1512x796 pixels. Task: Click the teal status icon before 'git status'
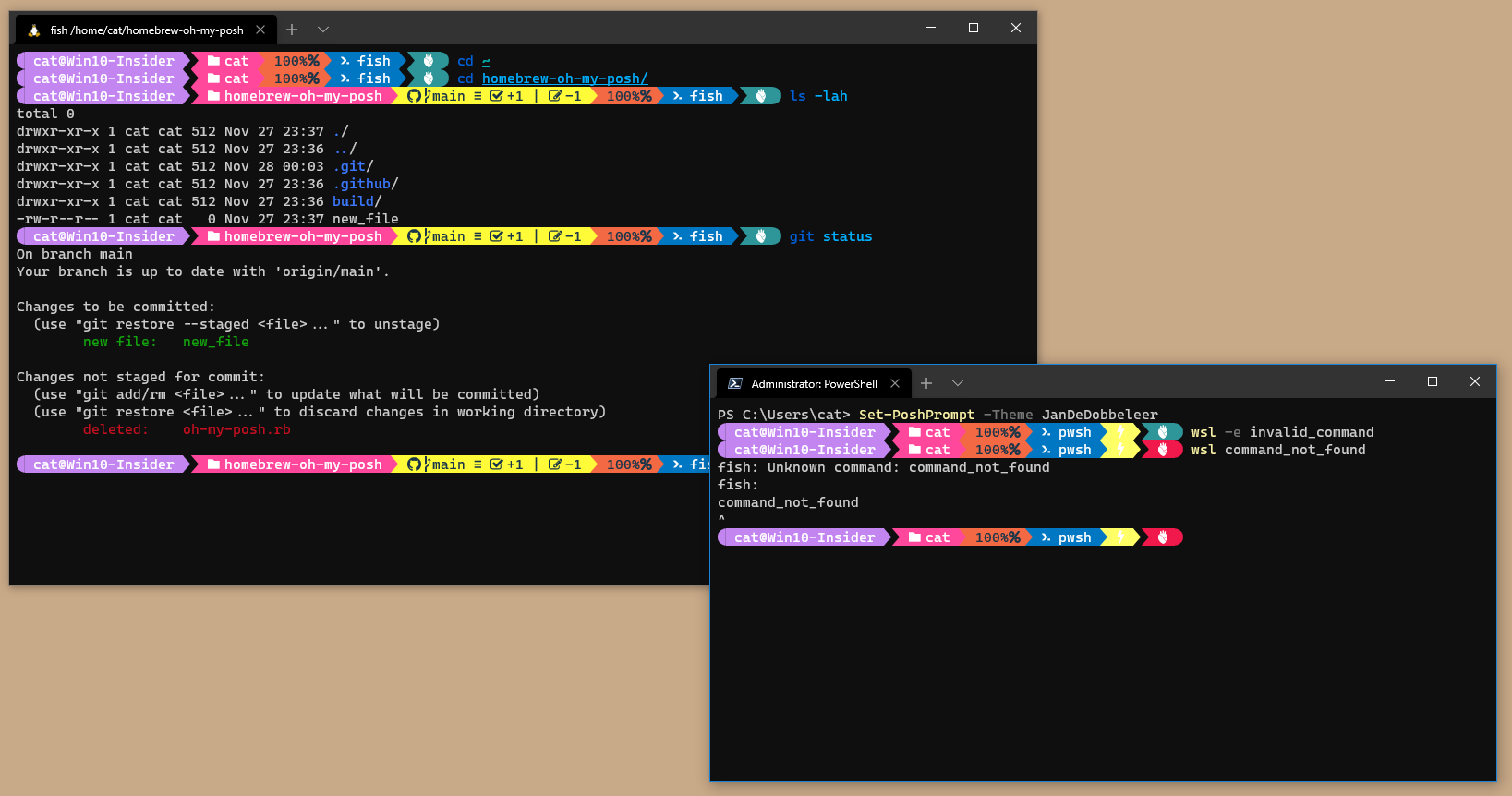tap(761, 236)
